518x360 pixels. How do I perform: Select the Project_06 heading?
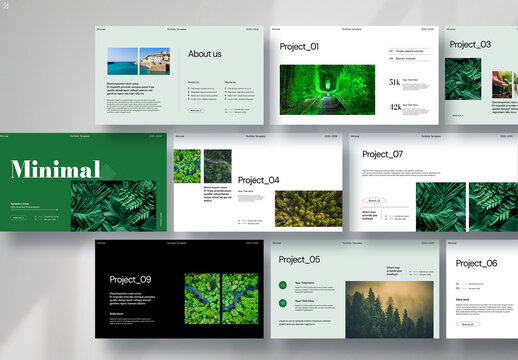click(476, 263)
